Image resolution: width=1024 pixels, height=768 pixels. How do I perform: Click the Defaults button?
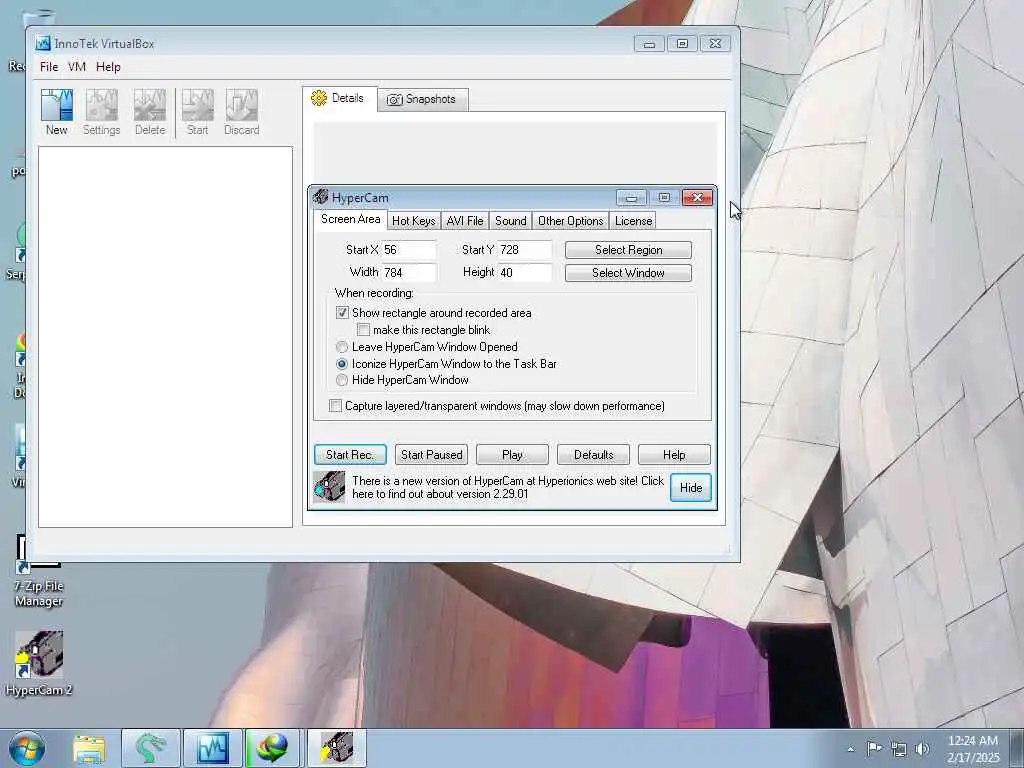point(593,455)
